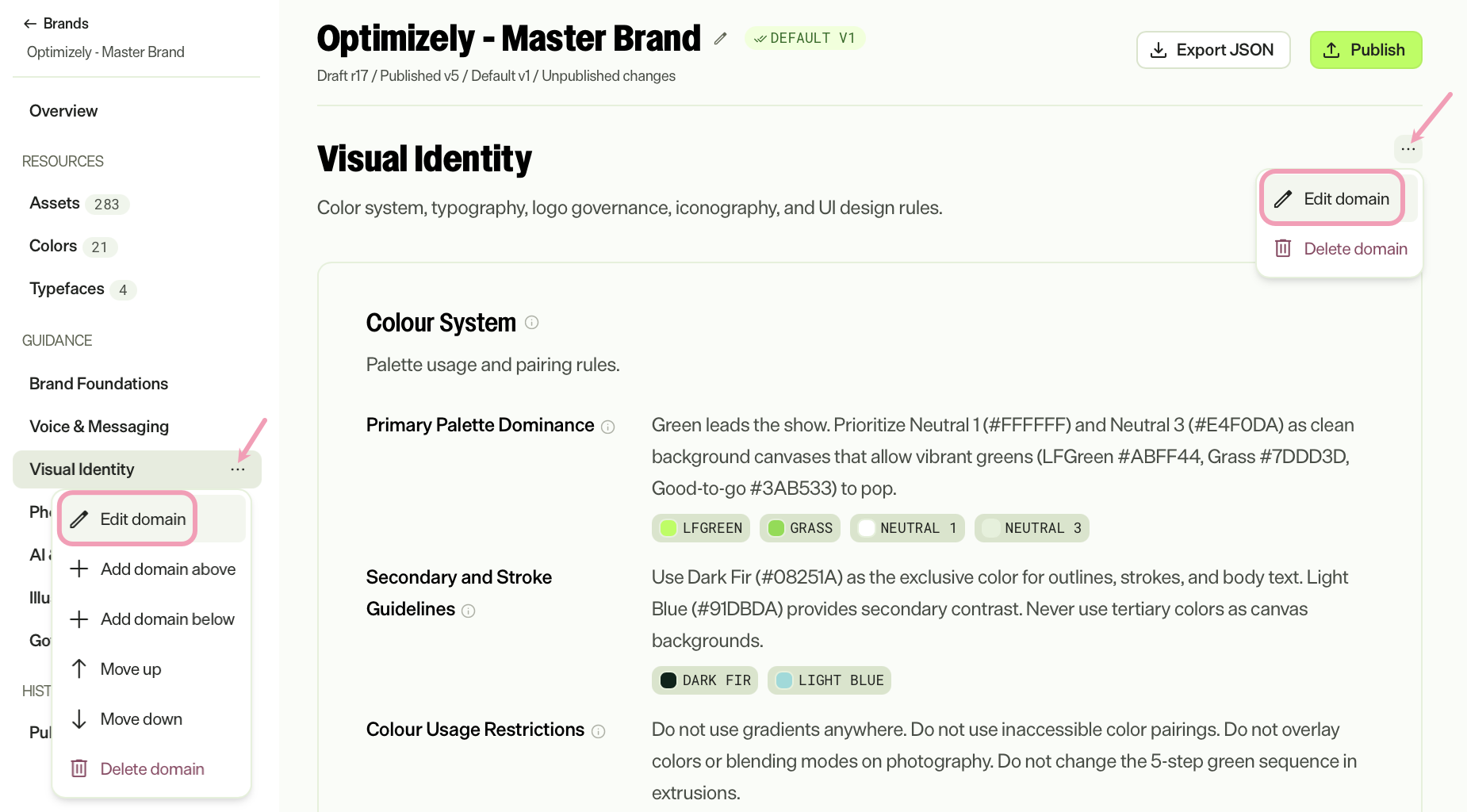Navigate to Brand Foundations
This screenshot has height=812, width=1467.
[99, 384]
